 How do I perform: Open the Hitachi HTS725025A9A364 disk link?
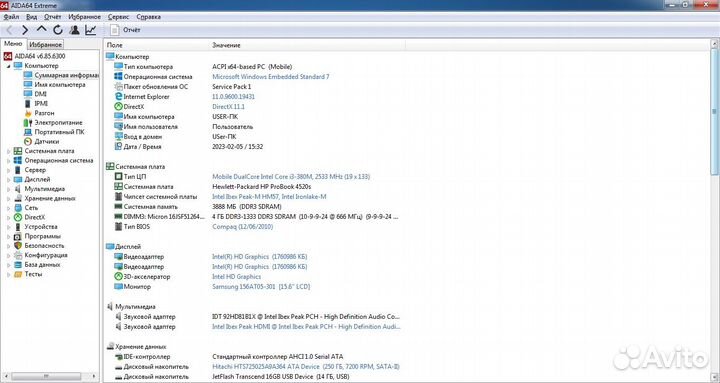point(306,366)
